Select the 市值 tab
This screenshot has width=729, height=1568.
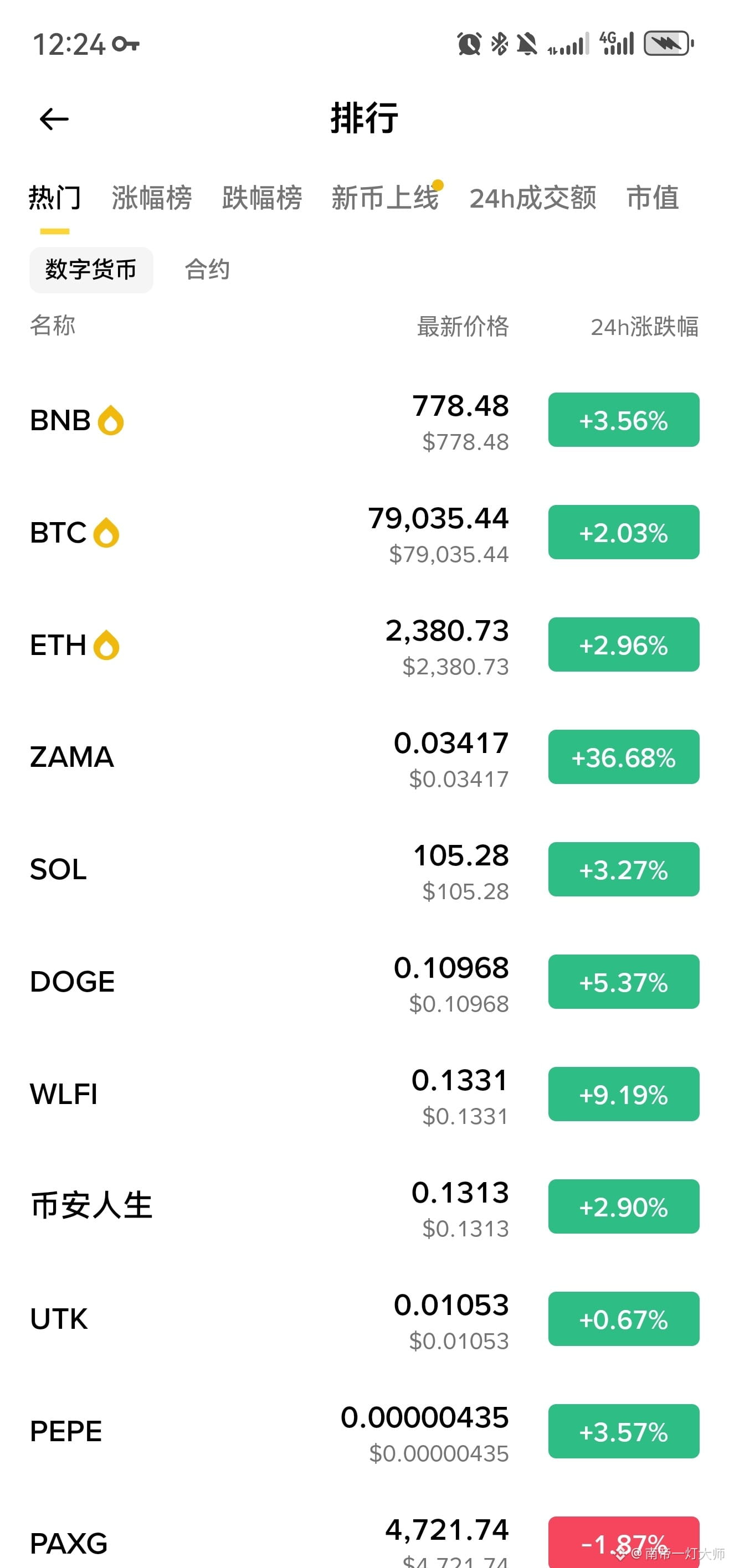point(652,198)
